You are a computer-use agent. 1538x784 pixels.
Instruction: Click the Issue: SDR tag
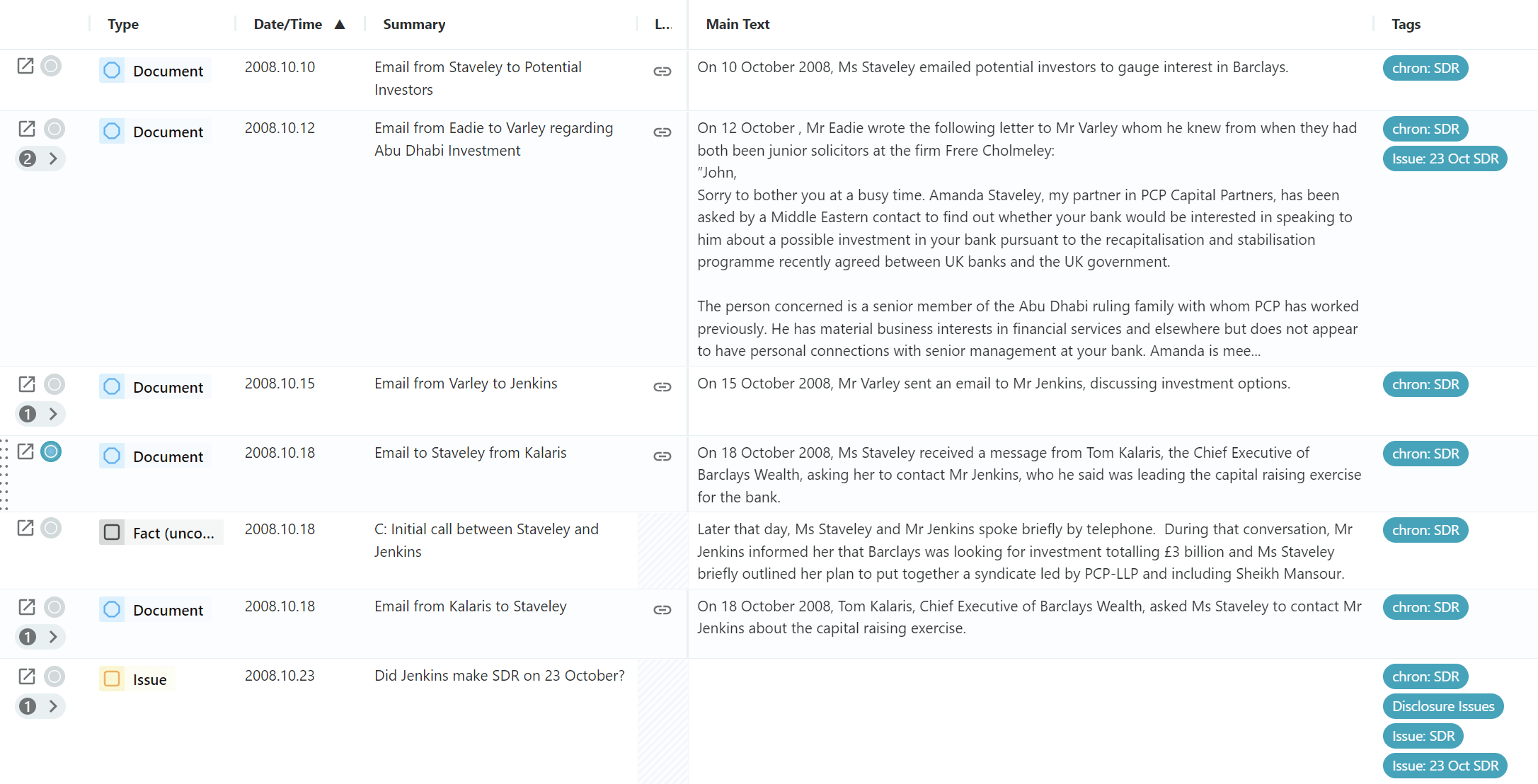point(1423,736)
